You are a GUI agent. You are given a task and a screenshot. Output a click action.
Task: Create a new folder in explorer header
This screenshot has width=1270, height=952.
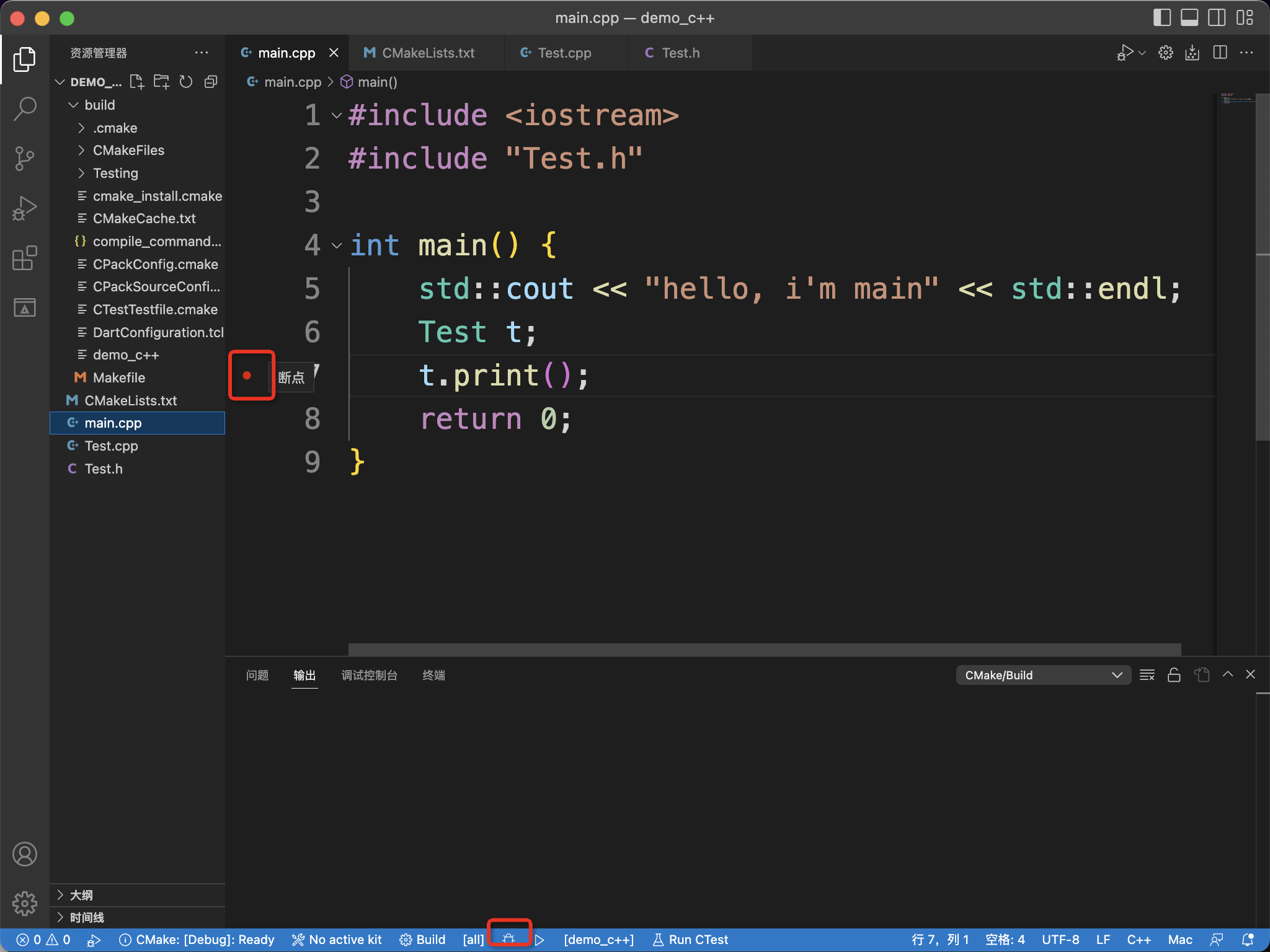coord(161,82)
